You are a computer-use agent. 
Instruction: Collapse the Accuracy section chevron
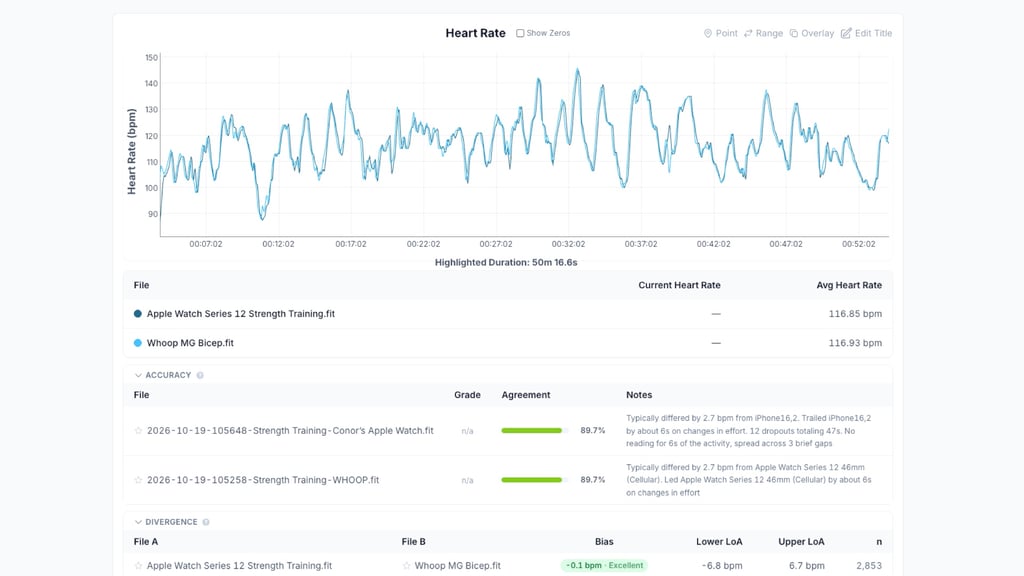tap(138, 376)
